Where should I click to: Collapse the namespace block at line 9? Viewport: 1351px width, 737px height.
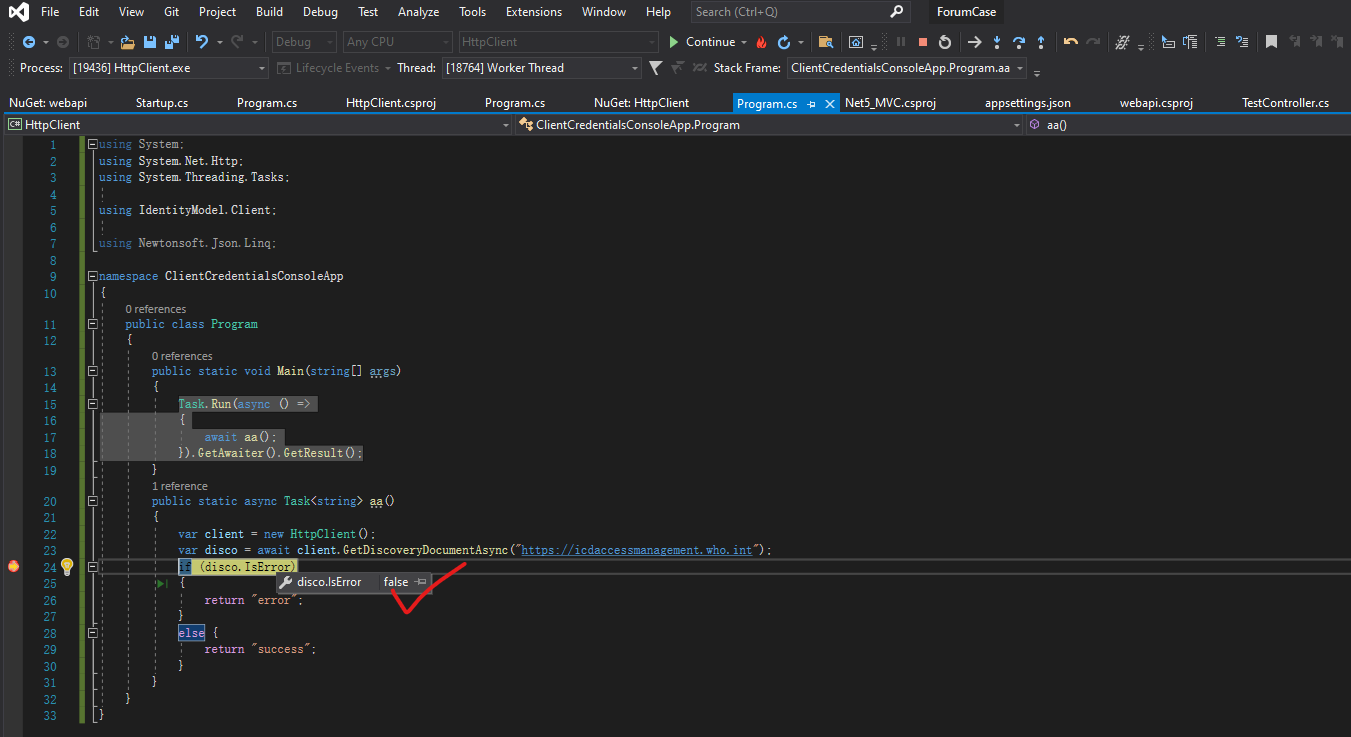92,276
